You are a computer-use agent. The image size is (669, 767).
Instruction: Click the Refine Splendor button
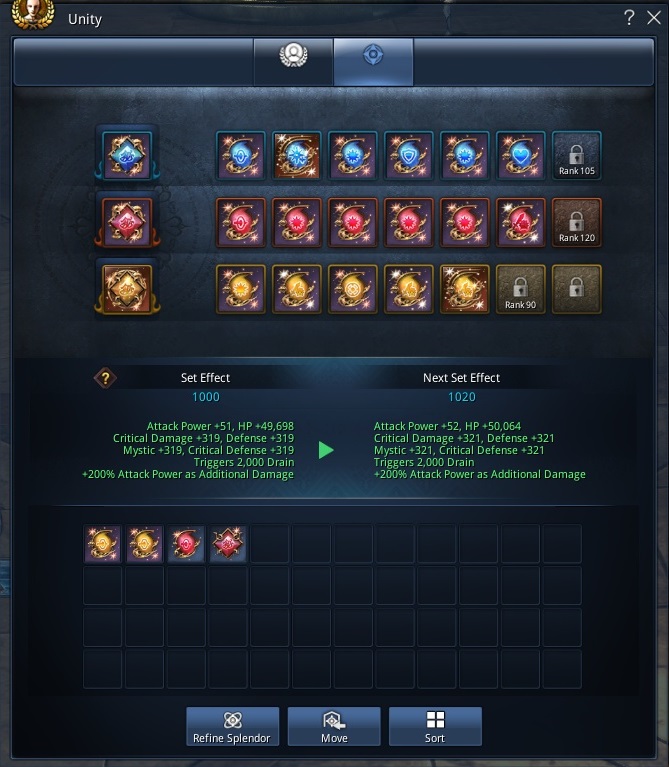point(232,726)
